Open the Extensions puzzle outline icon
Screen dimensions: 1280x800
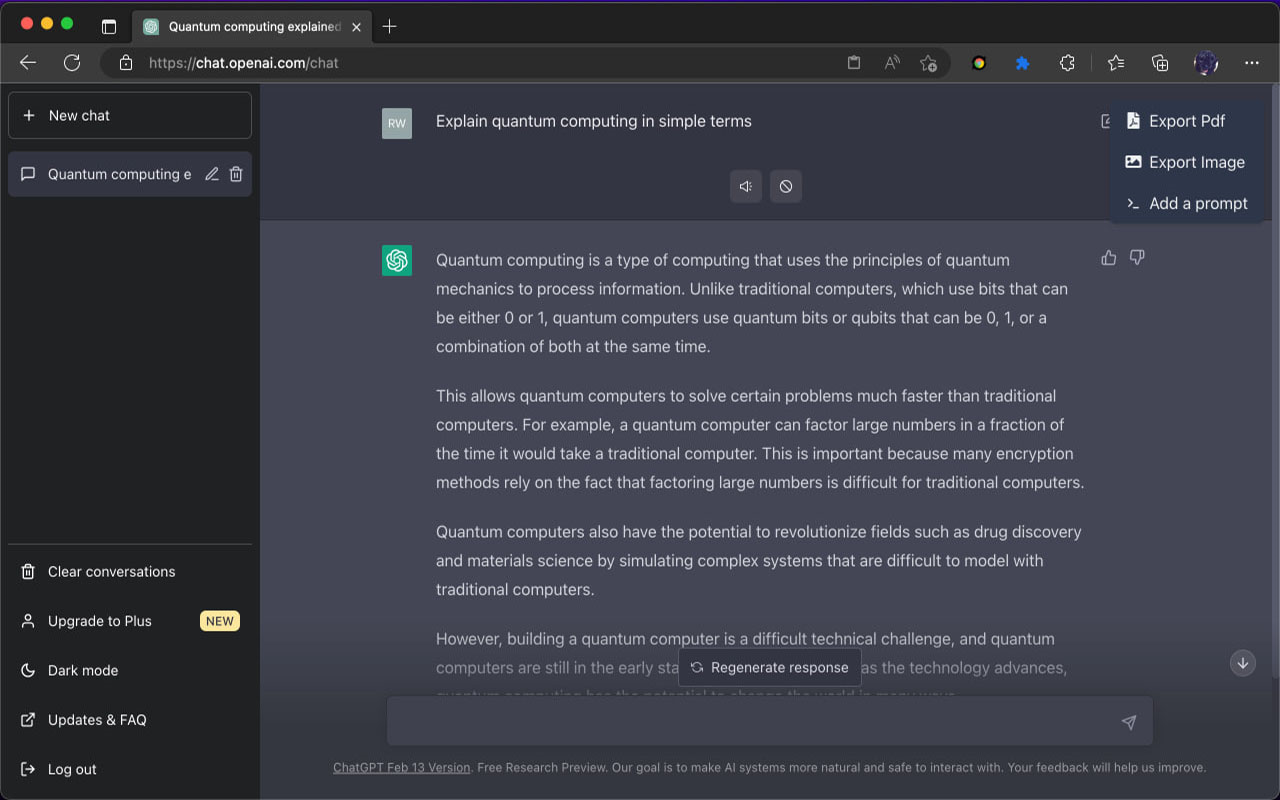[x=1067, y=63]
